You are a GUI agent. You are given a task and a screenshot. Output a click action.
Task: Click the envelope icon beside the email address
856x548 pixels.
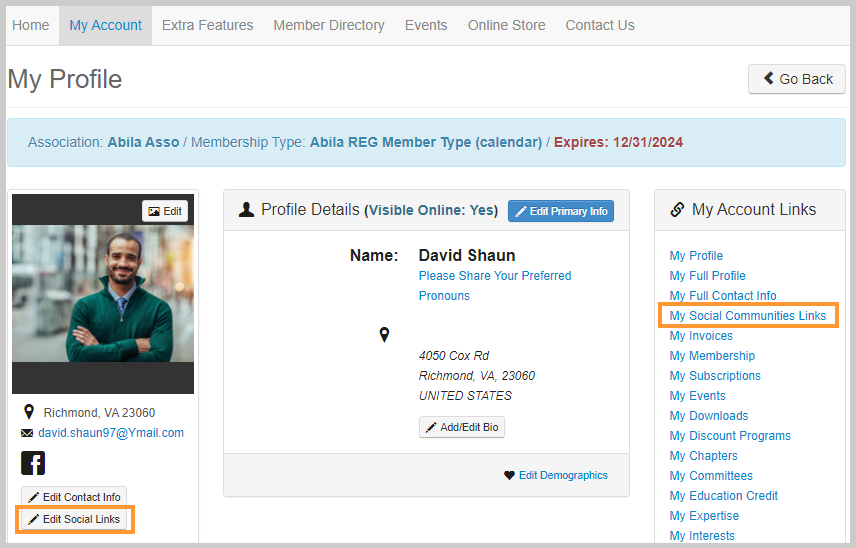click(27, 433)
